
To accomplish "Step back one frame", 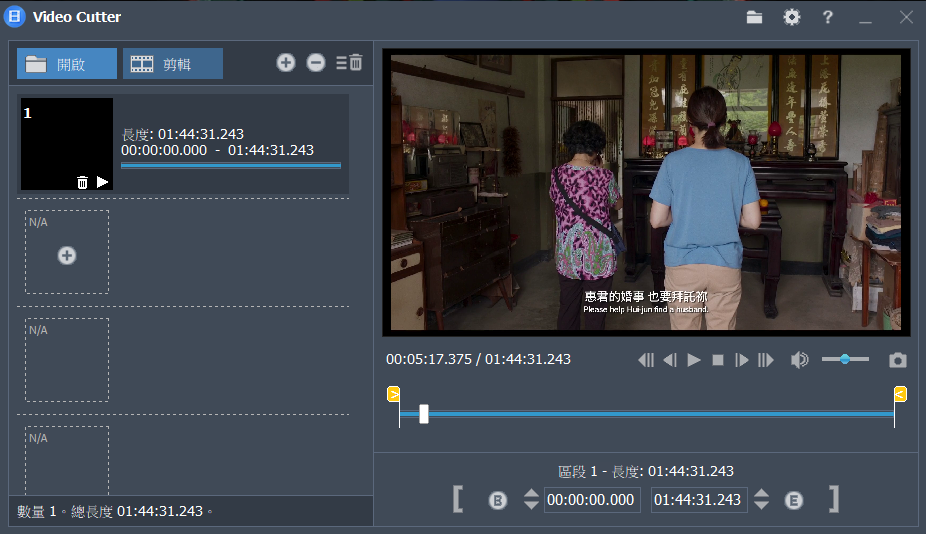I will pyautogui.click(x=670, y=360).
